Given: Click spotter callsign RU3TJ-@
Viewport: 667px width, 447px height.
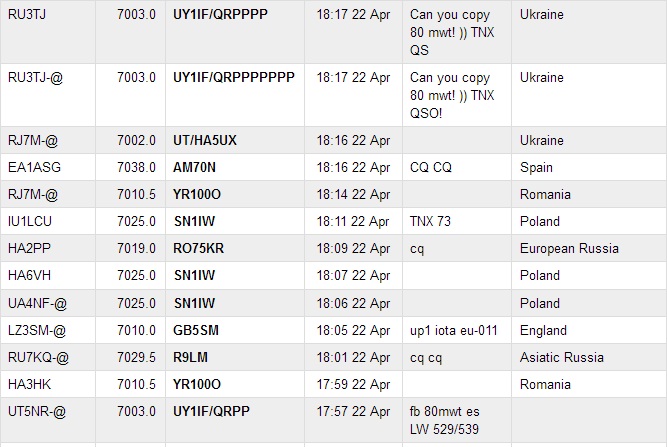Looking at the screenshot, I should point(35,78).
